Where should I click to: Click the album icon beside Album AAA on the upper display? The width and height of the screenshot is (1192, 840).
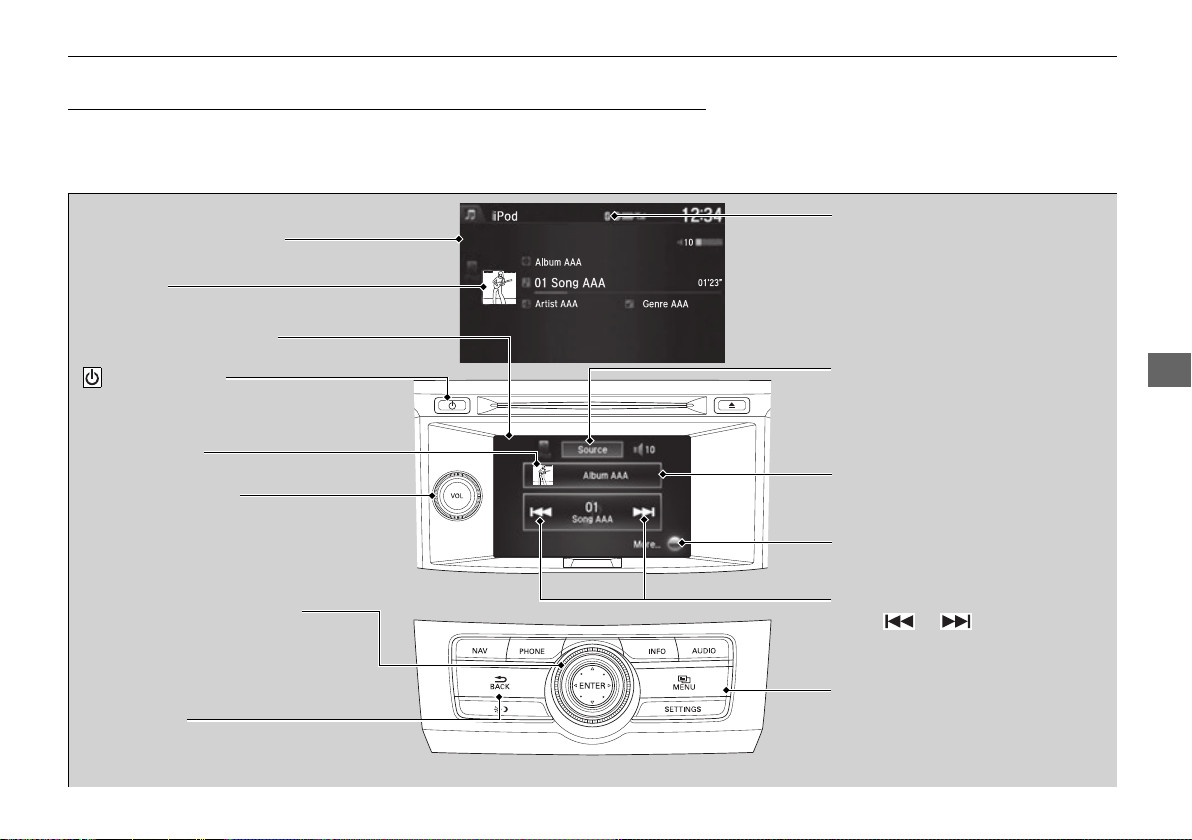click(526, 262)
